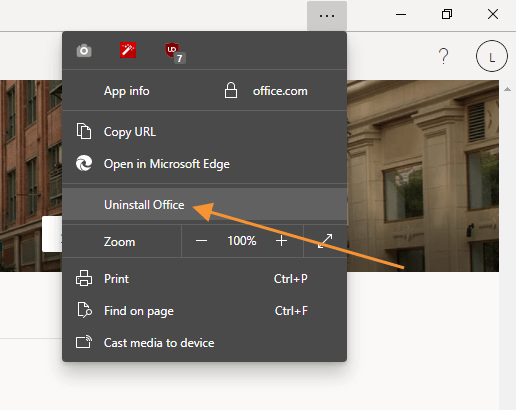Viewport: 516px width, 410px height.
Task: Click the printer icon
Action: [x=84, y=278]
